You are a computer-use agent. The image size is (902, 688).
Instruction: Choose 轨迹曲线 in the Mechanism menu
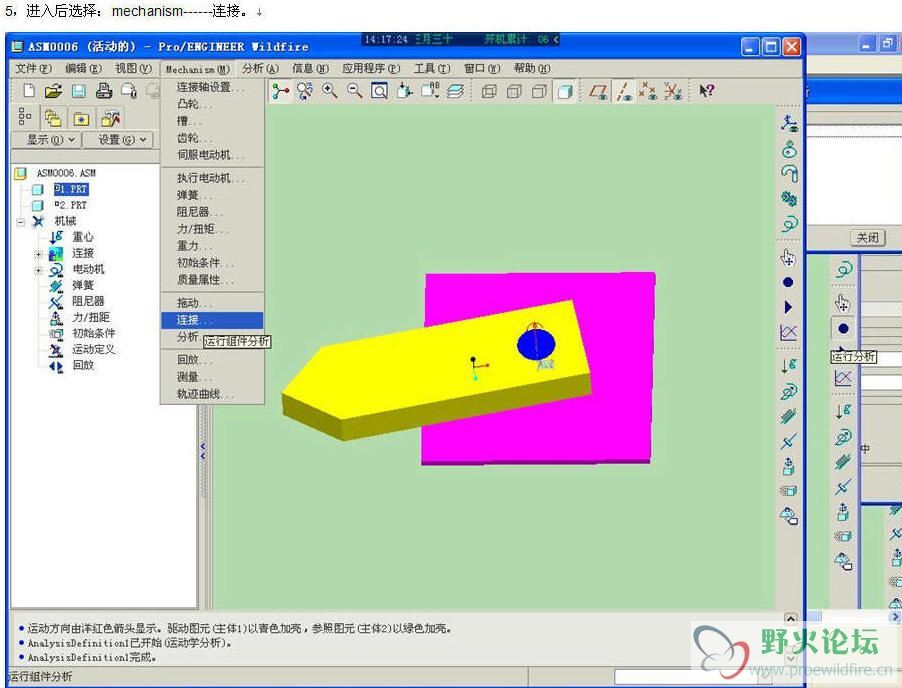coord(212,394)
